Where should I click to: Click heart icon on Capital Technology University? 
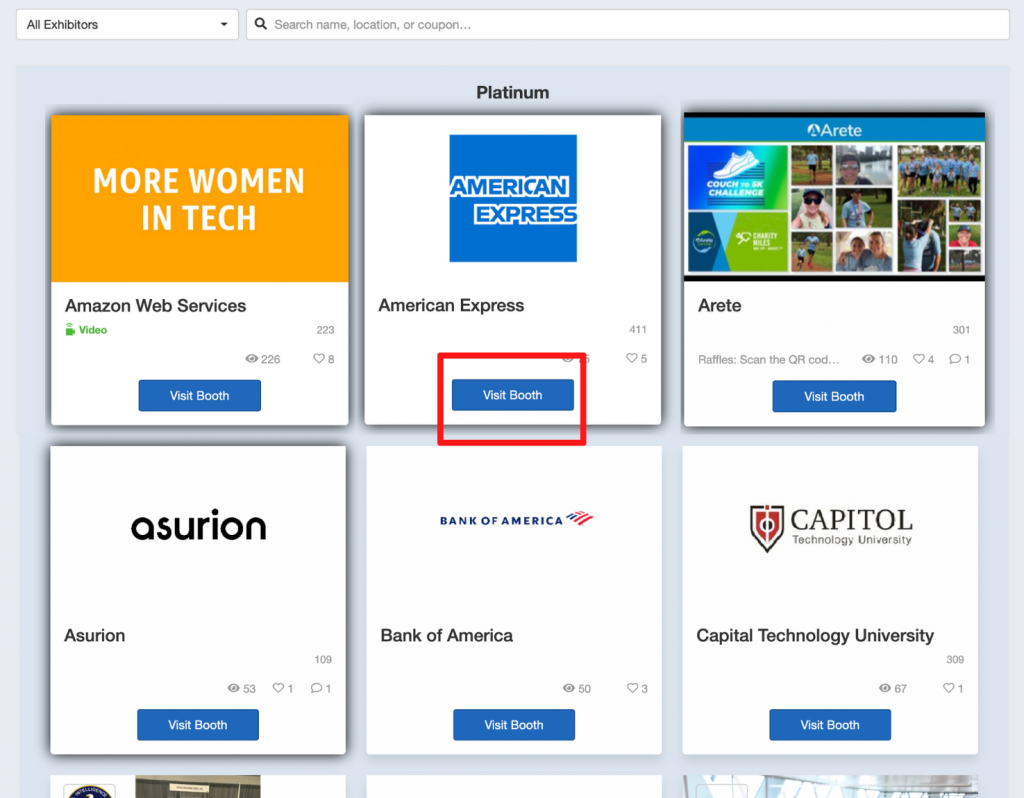pos(948,688)
